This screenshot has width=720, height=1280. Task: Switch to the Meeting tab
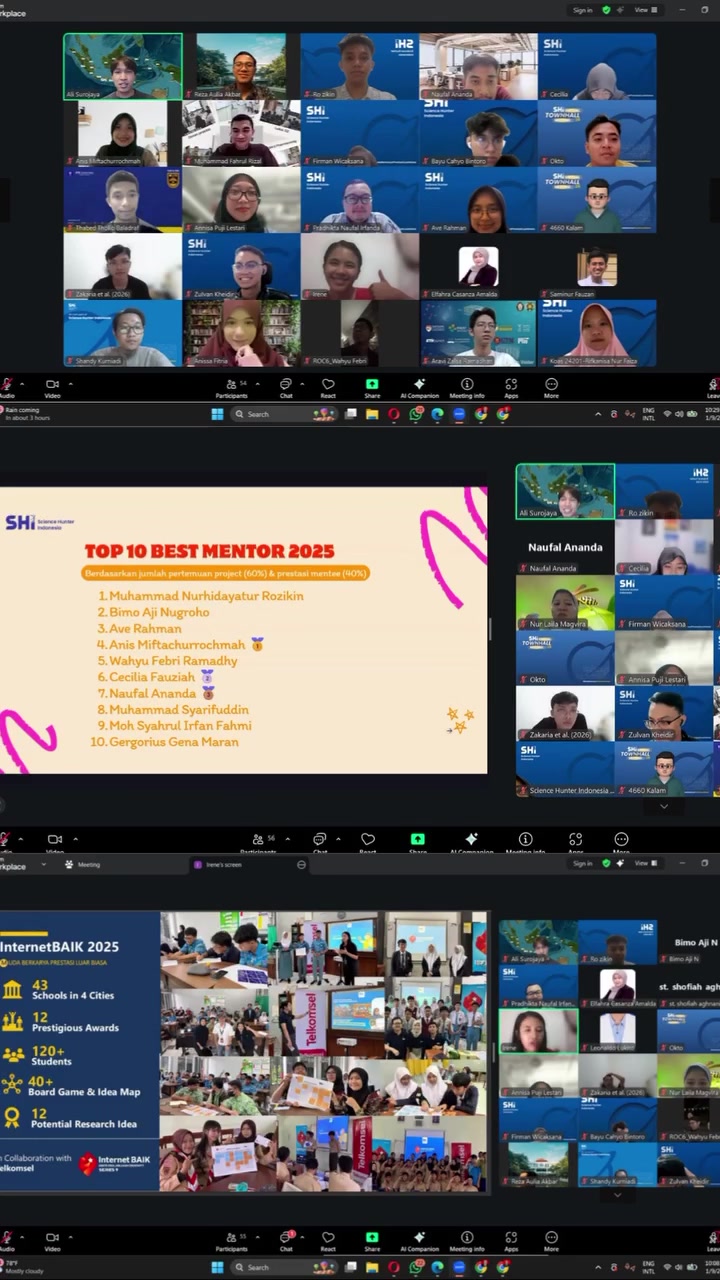point(83,864)
